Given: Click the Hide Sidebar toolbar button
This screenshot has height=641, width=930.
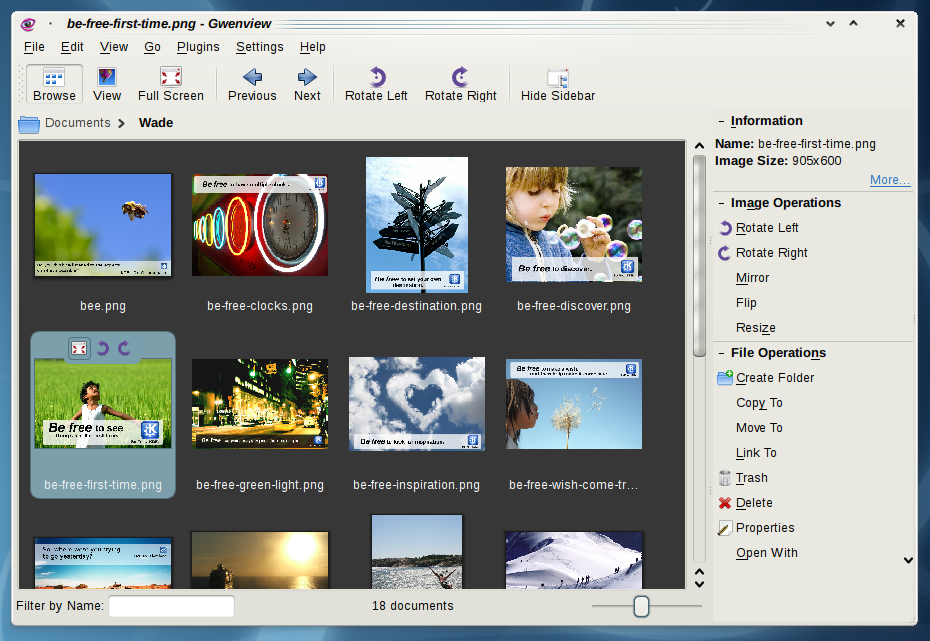Looking at the screenshot, I should coord(558,84).
